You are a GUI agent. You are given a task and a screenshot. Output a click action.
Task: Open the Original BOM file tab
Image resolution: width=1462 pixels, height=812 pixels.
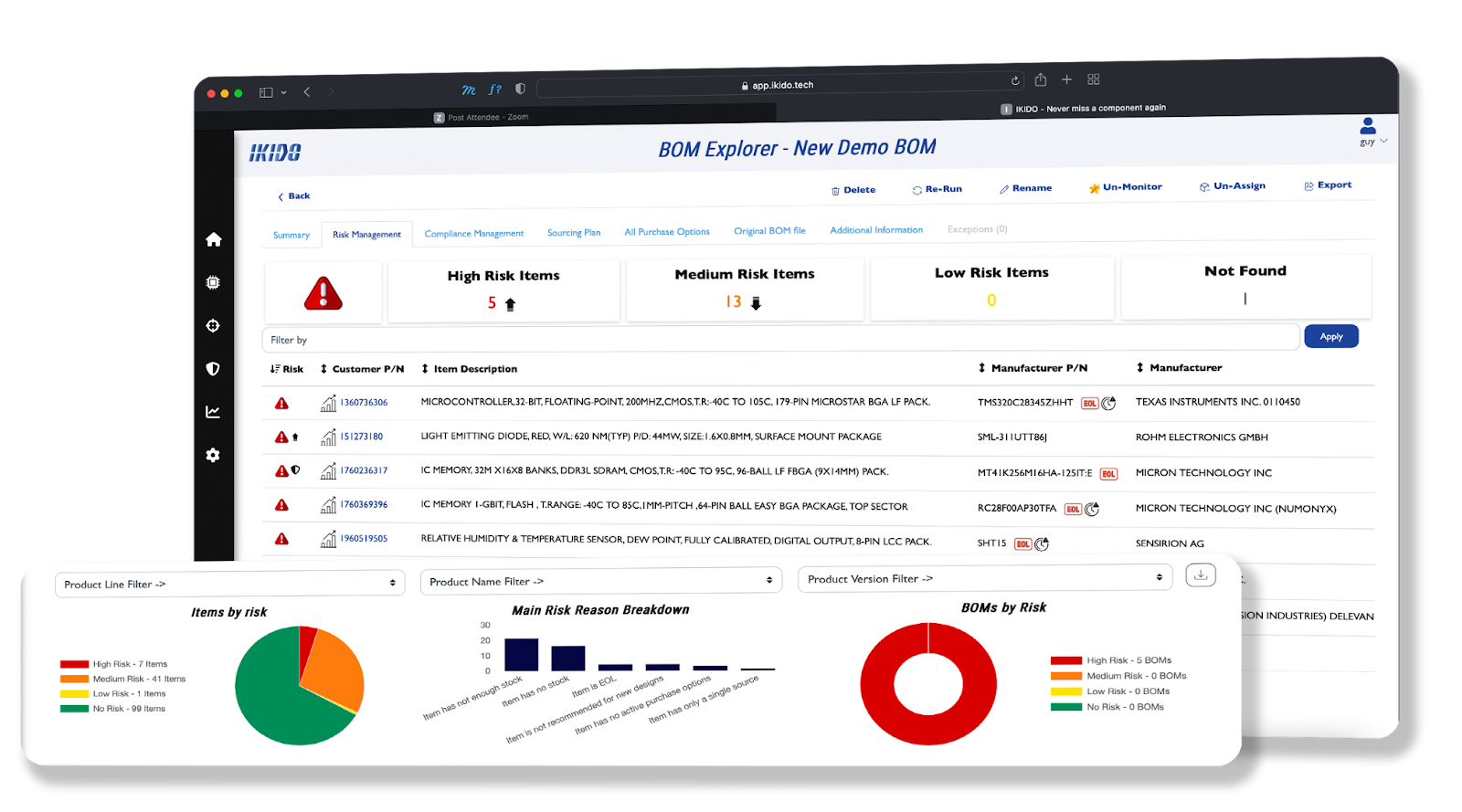769,230
